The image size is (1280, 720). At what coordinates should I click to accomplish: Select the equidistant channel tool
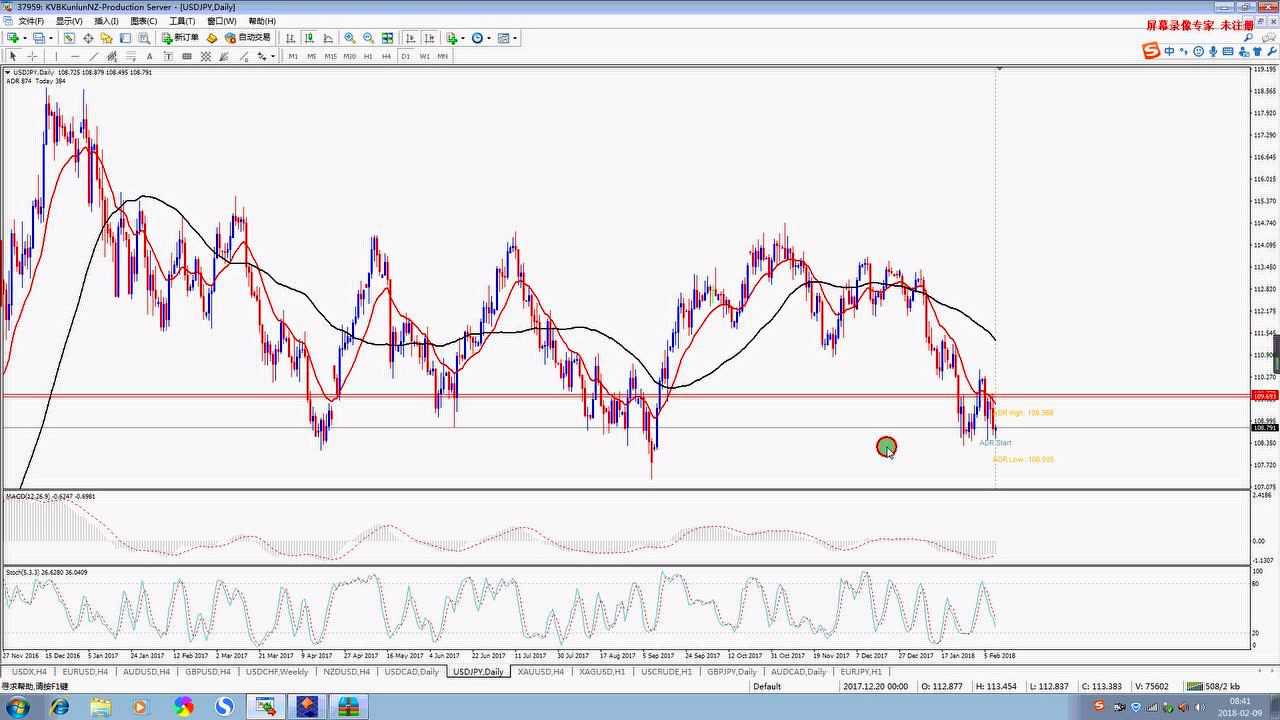tap(112, 56)
